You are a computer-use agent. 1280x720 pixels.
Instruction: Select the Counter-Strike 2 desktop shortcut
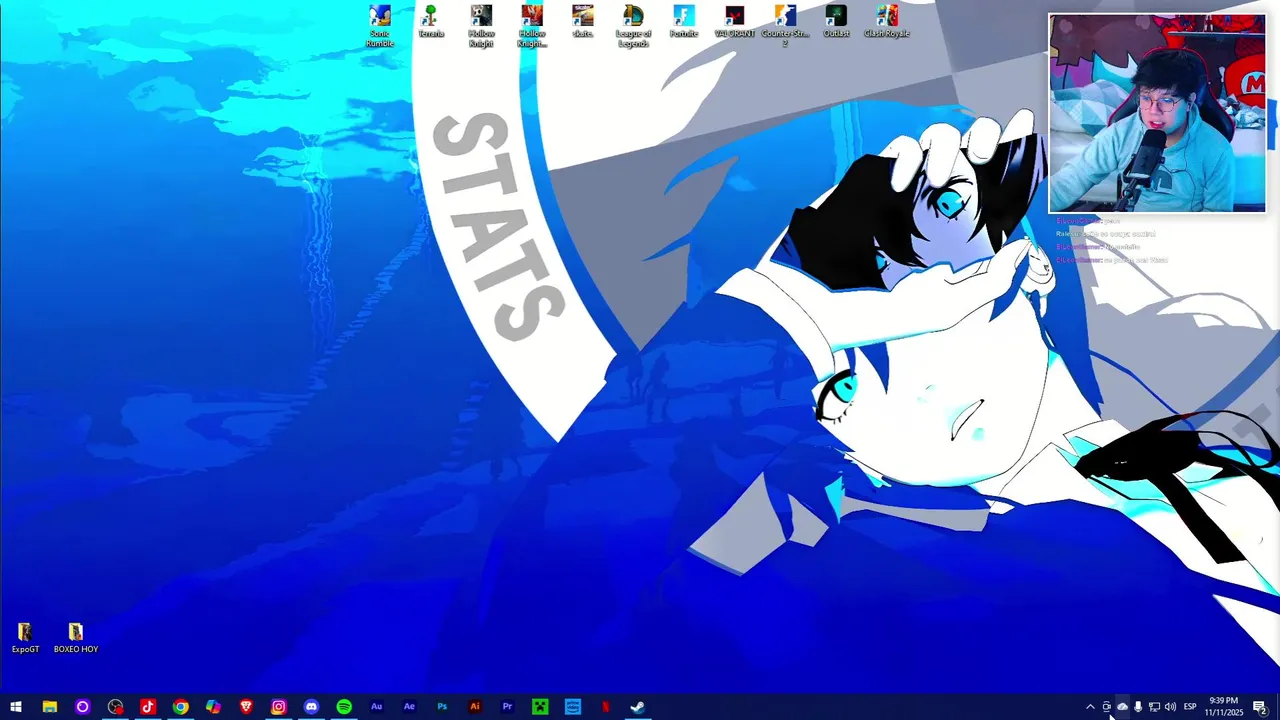point(785,26)
